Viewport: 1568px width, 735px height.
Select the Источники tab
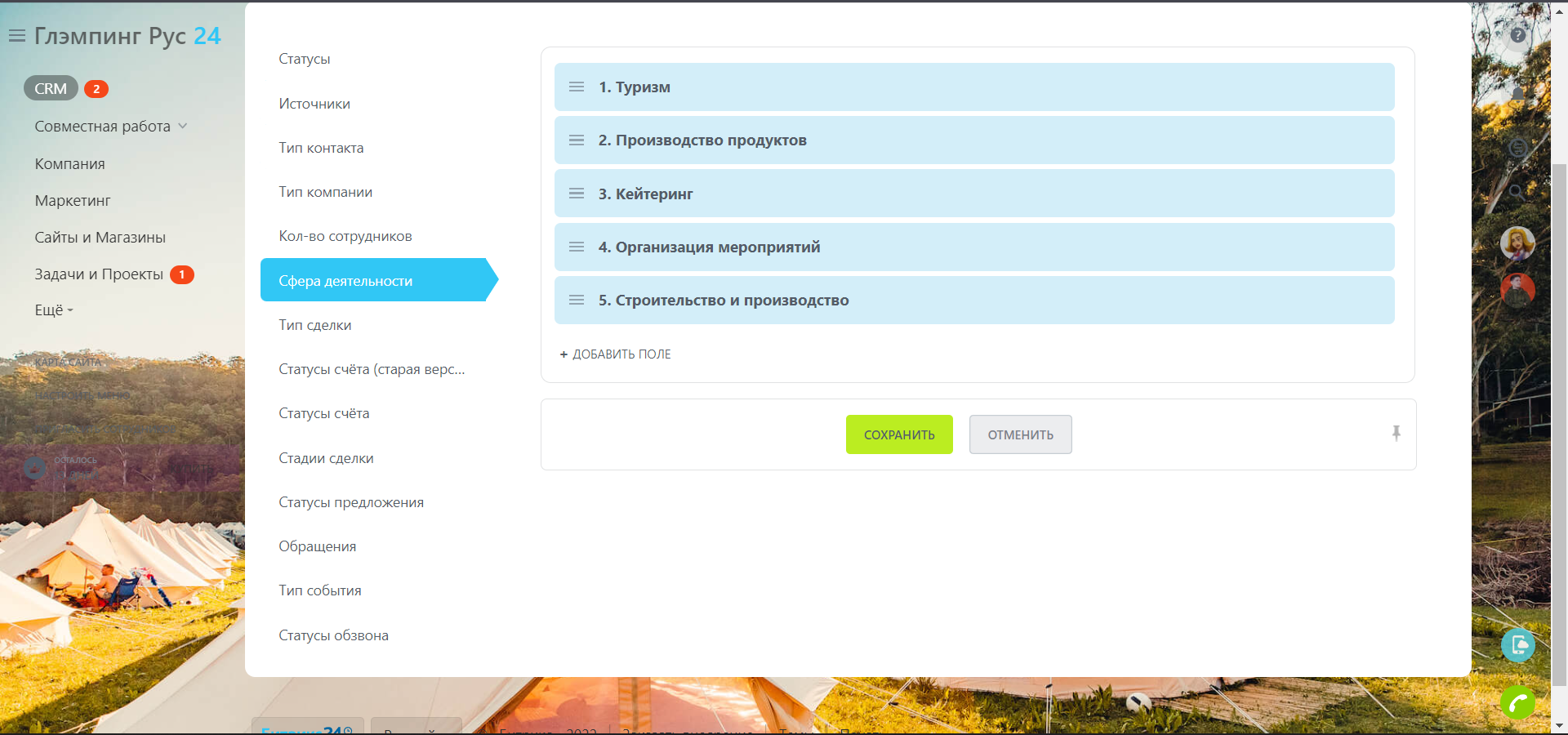314,104
